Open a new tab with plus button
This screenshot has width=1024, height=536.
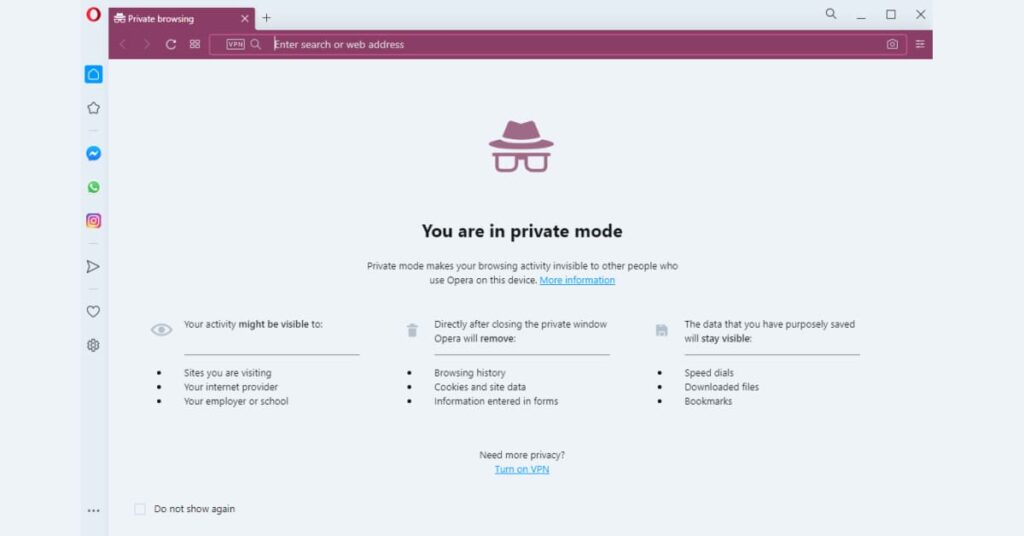[x=266, y=18]
